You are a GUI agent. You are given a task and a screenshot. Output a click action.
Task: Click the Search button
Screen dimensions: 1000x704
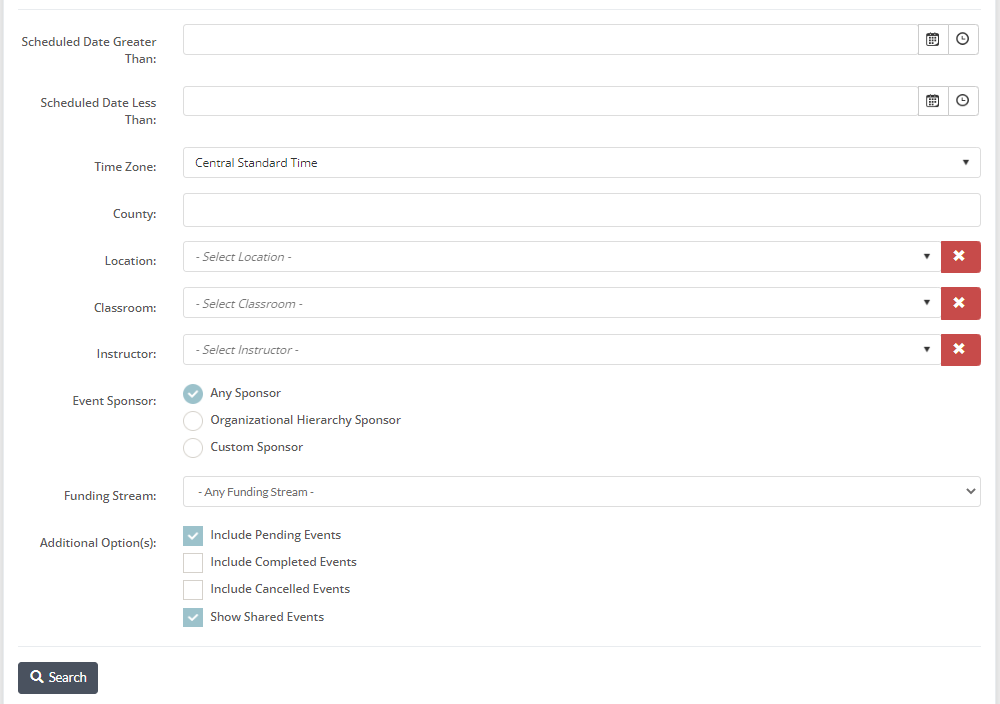tap(57, 677)
